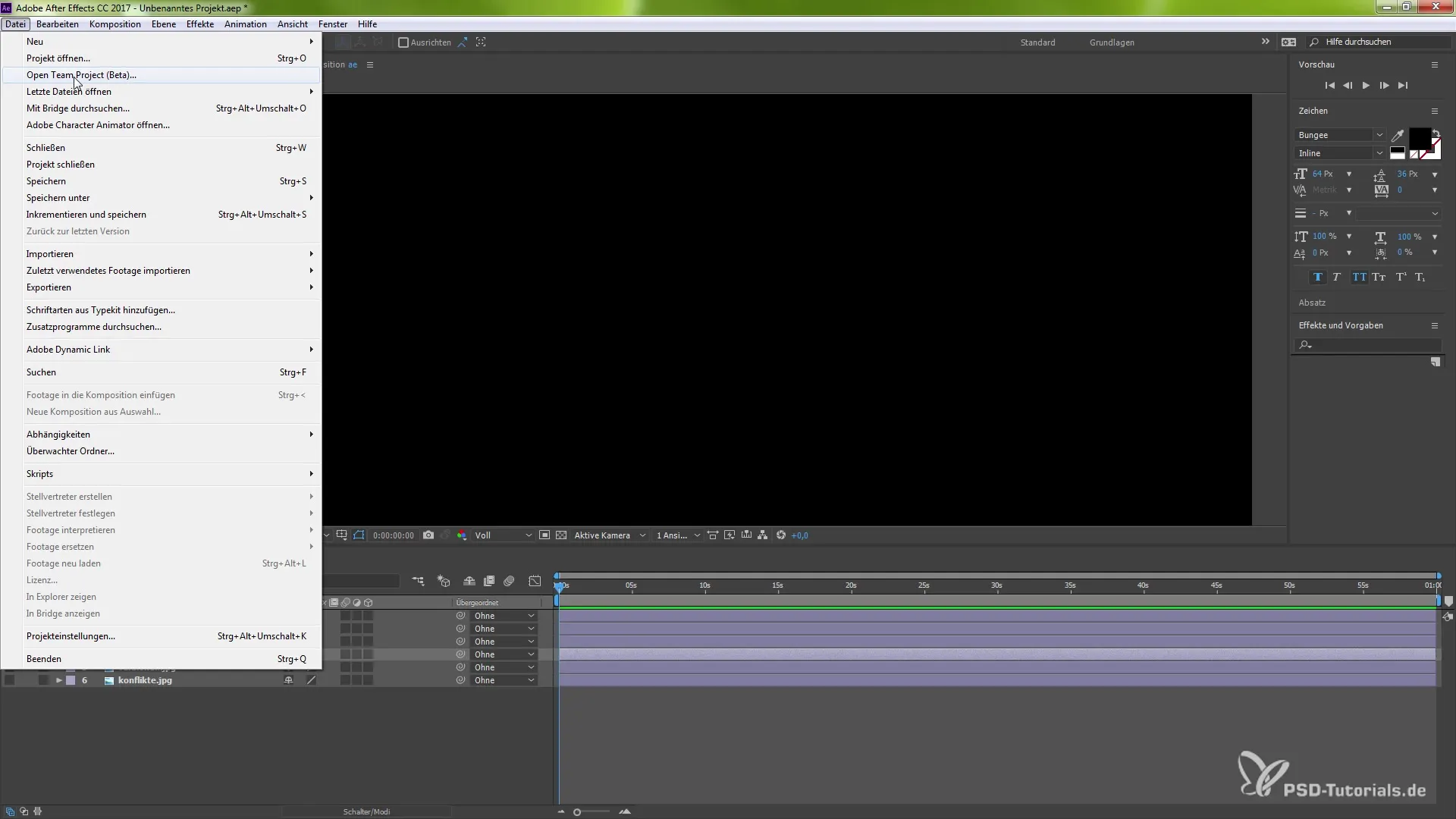Select the Grundlagen workspace
Image resolution: width=1456 pixels, height=819 pixels.
click(1112, 42)
